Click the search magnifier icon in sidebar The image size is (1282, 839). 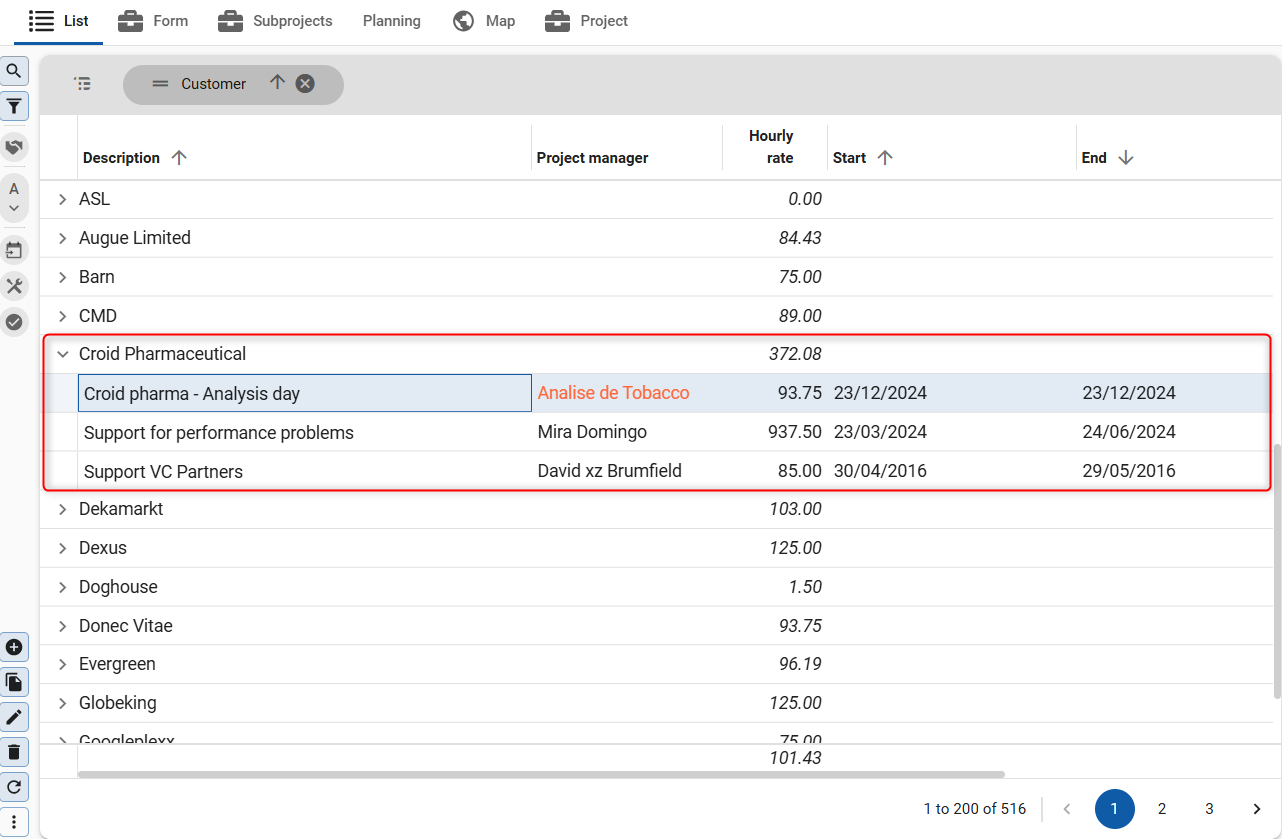tap(14, 71)
